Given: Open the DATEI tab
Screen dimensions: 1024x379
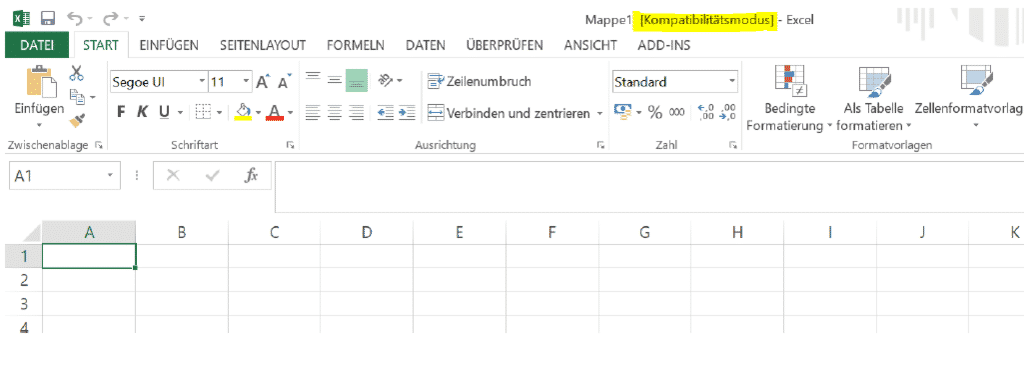Looking at the screenshot, I should tap(37, 45).
